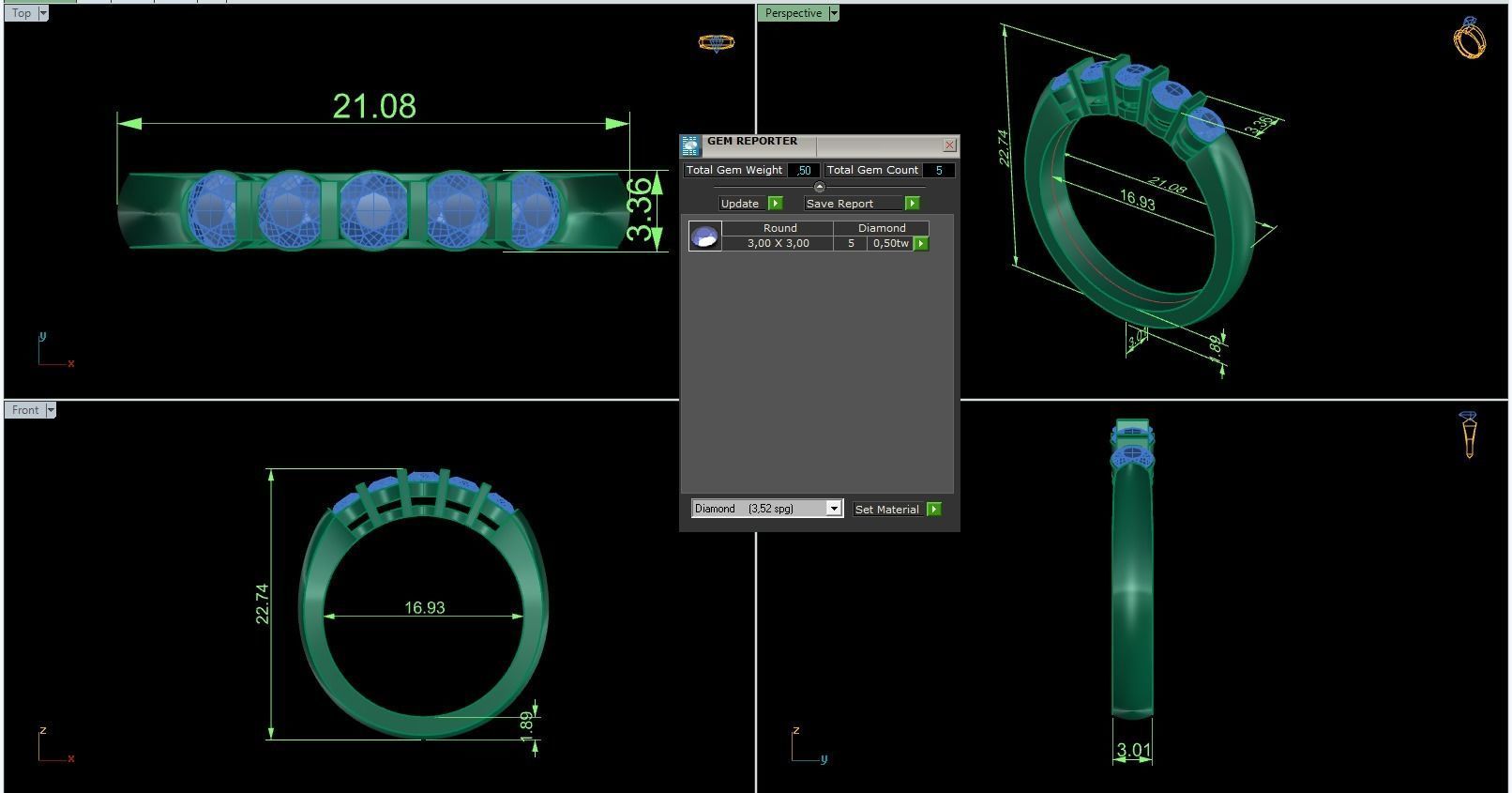The height and width of the screenshot is (793, 1512).
Task: Click the Gem Reporter panel icon
Action: (x=690, y=145)
